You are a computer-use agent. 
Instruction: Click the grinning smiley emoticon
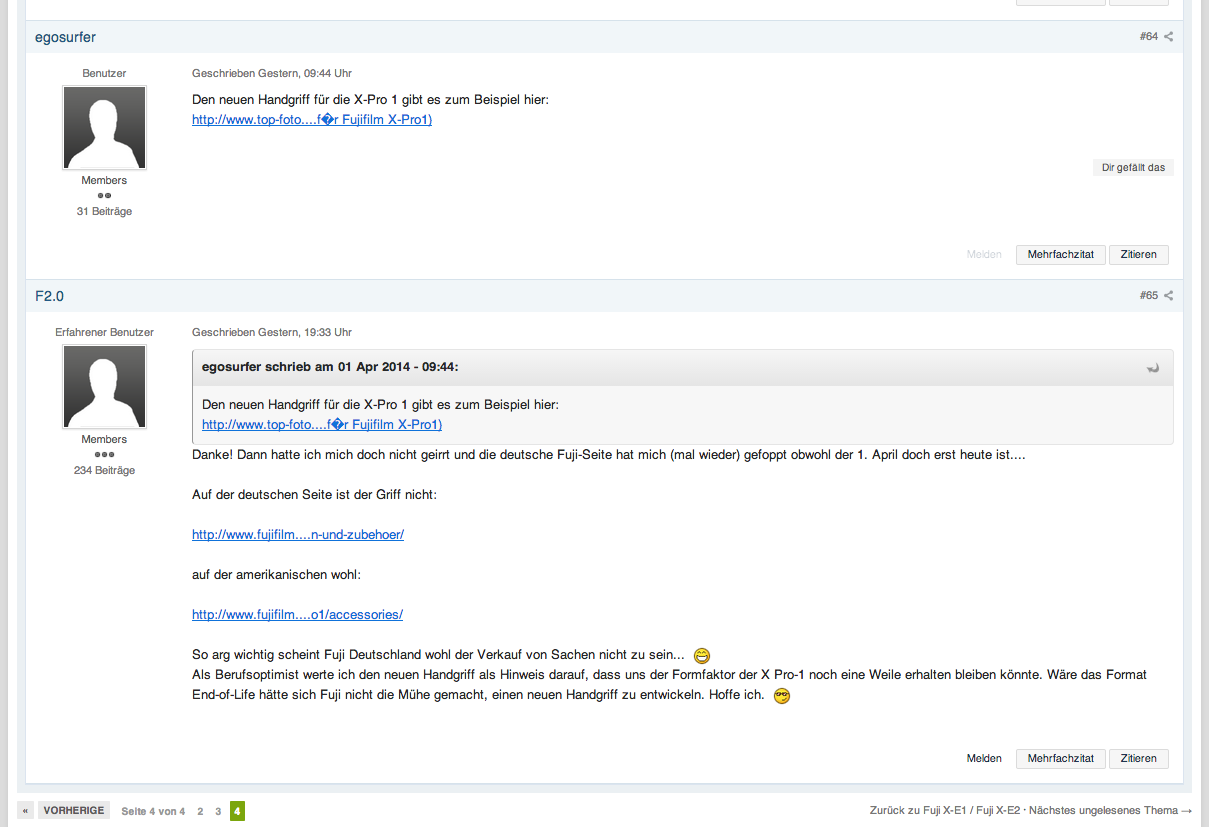[x=701, y=656]
